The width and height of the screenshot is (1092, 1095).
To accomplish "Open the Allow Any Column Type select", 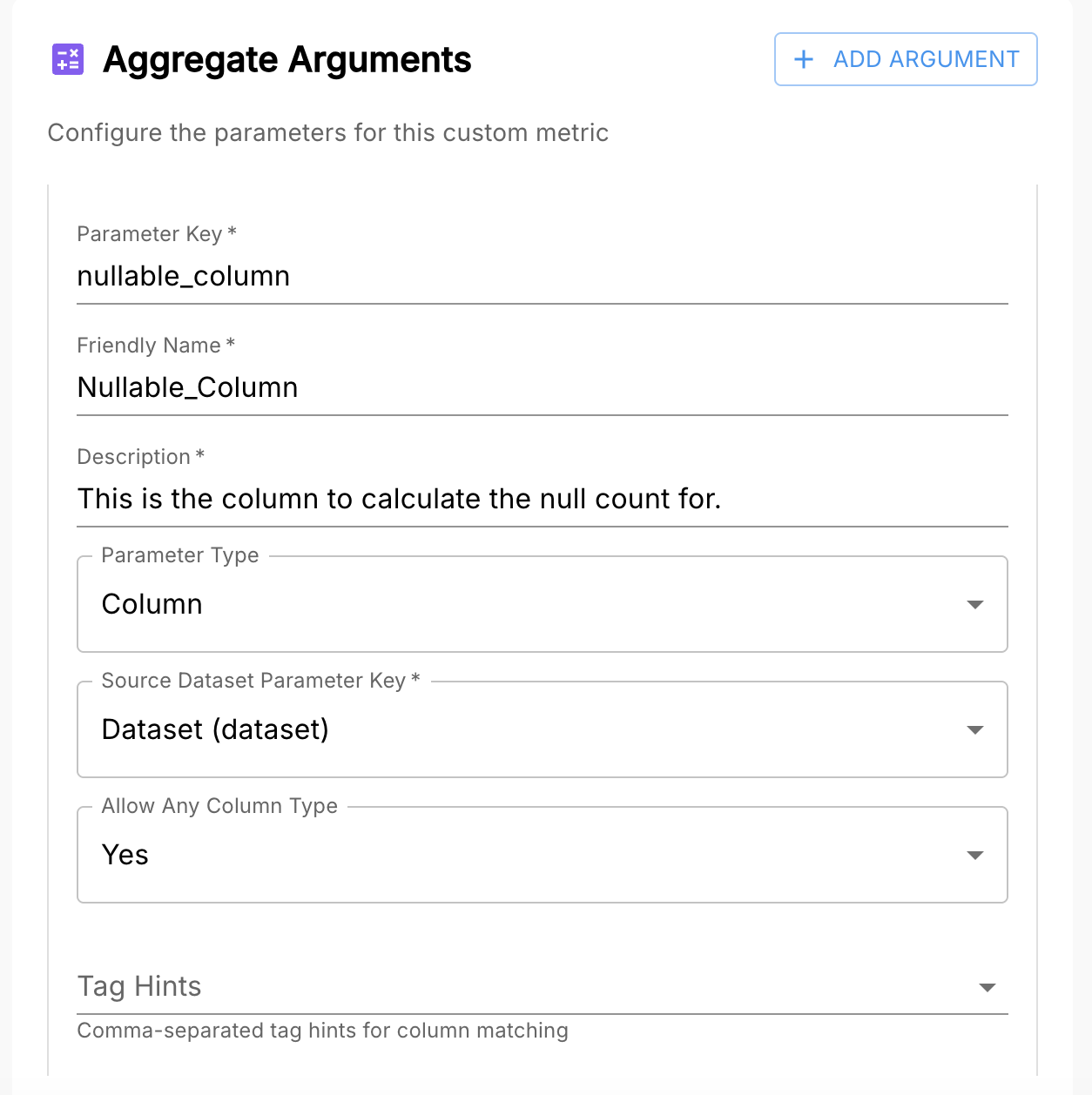I will pyautogui.click(x=522, y=855).
